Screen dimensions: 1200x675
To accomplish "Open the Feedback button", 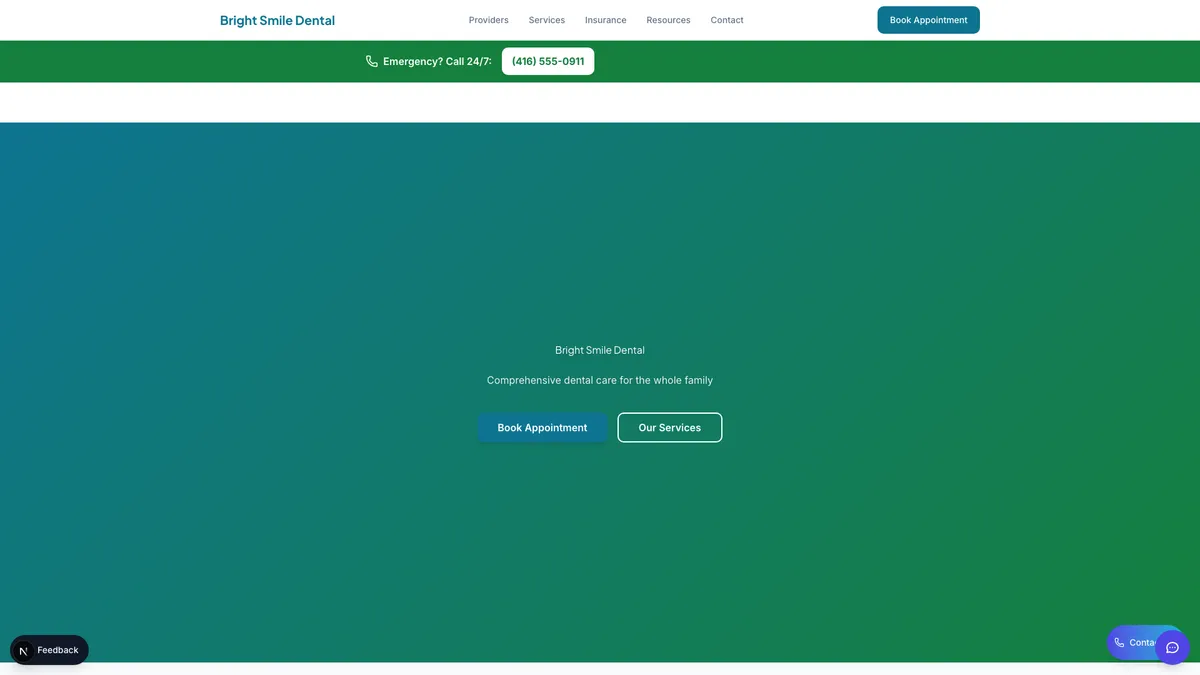I will 58,650.
